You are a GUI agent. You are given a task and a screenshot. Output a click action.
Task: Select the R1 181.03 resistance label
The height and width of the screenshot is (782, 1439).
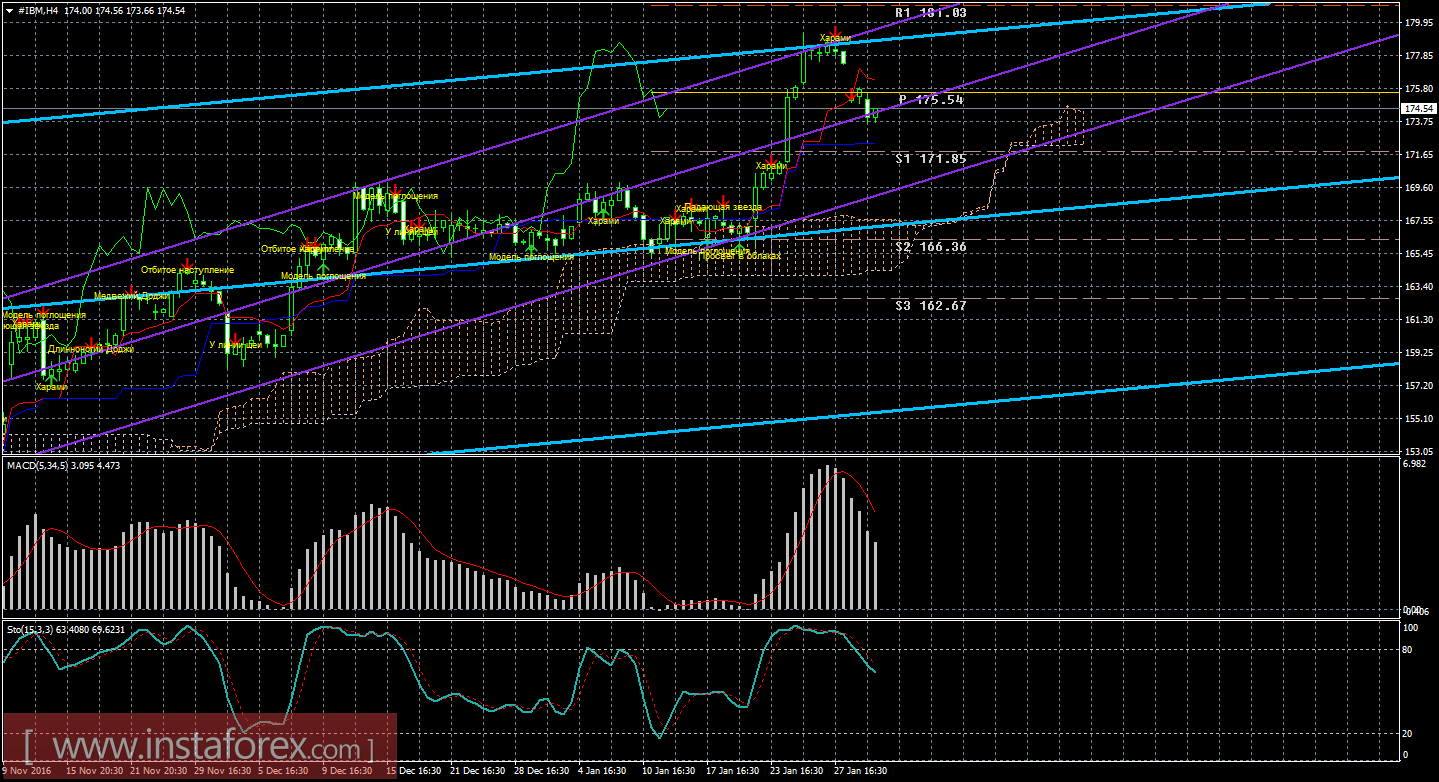930,12
